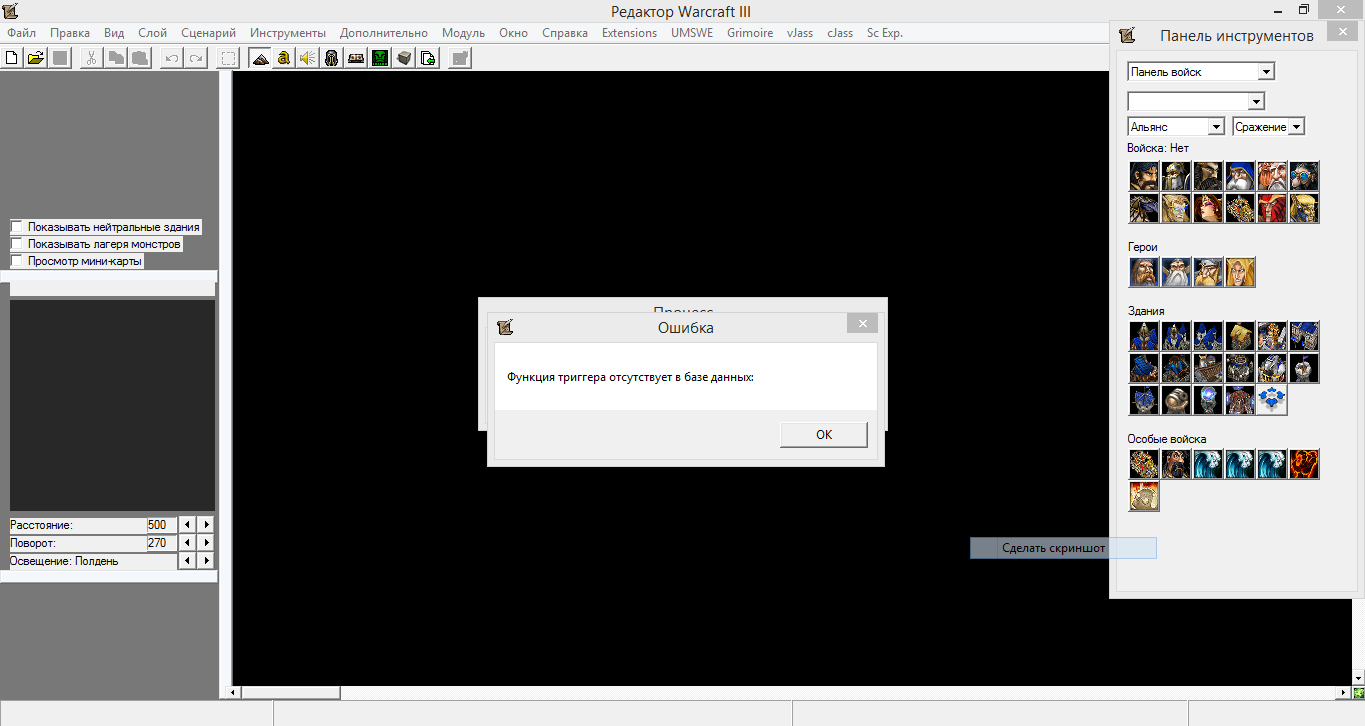This screenshot has height=726, width=1365.
Task: Open the vJass menu
Action: [x=800, y=33]
